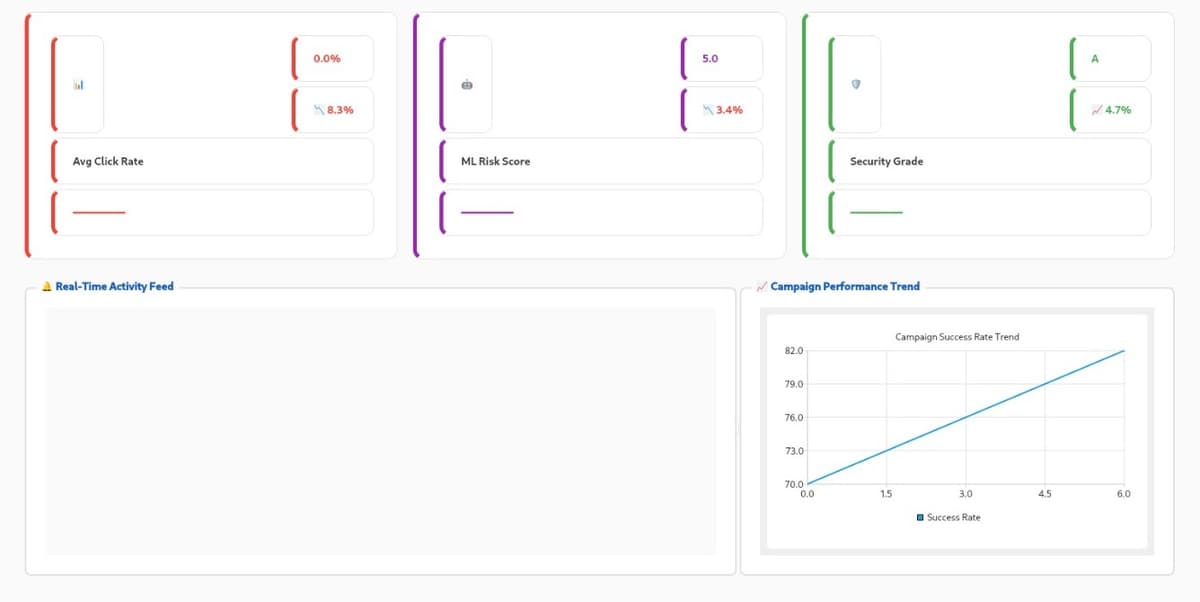The image size is (1200, 602).
Task: Click the trend-line icon beside Campaign Performance Trend
Action: 761,286
